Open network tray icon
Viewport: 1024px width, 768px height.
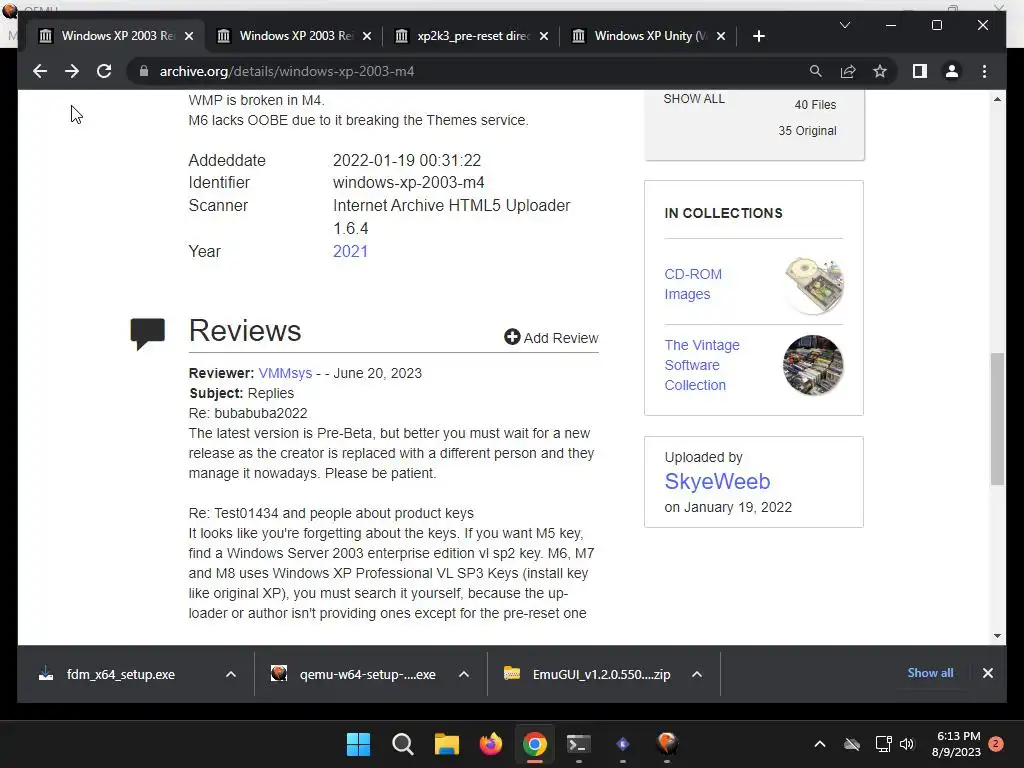(x=883, y=744)
